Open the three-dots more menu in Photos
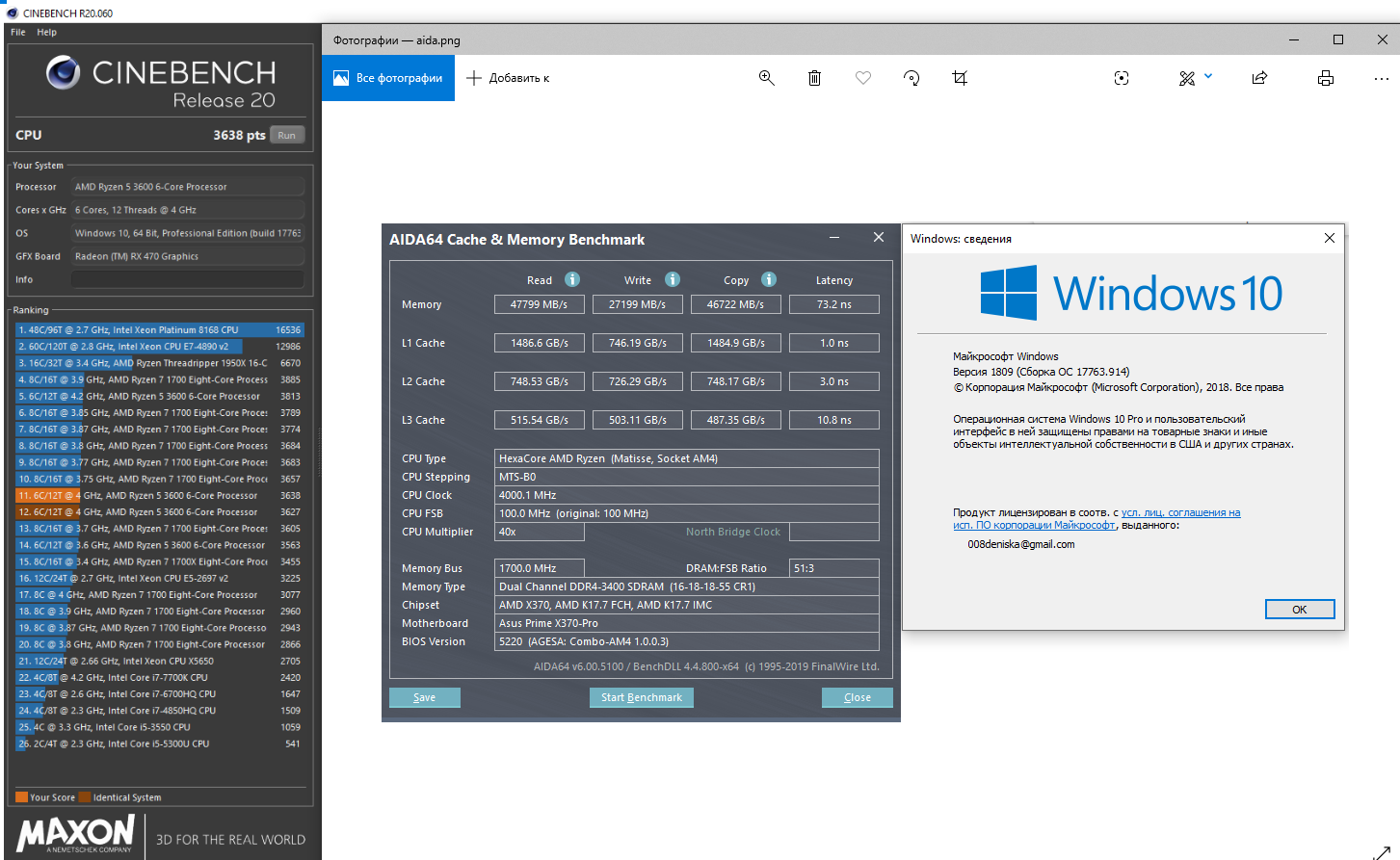 (x=1382, y=78)
